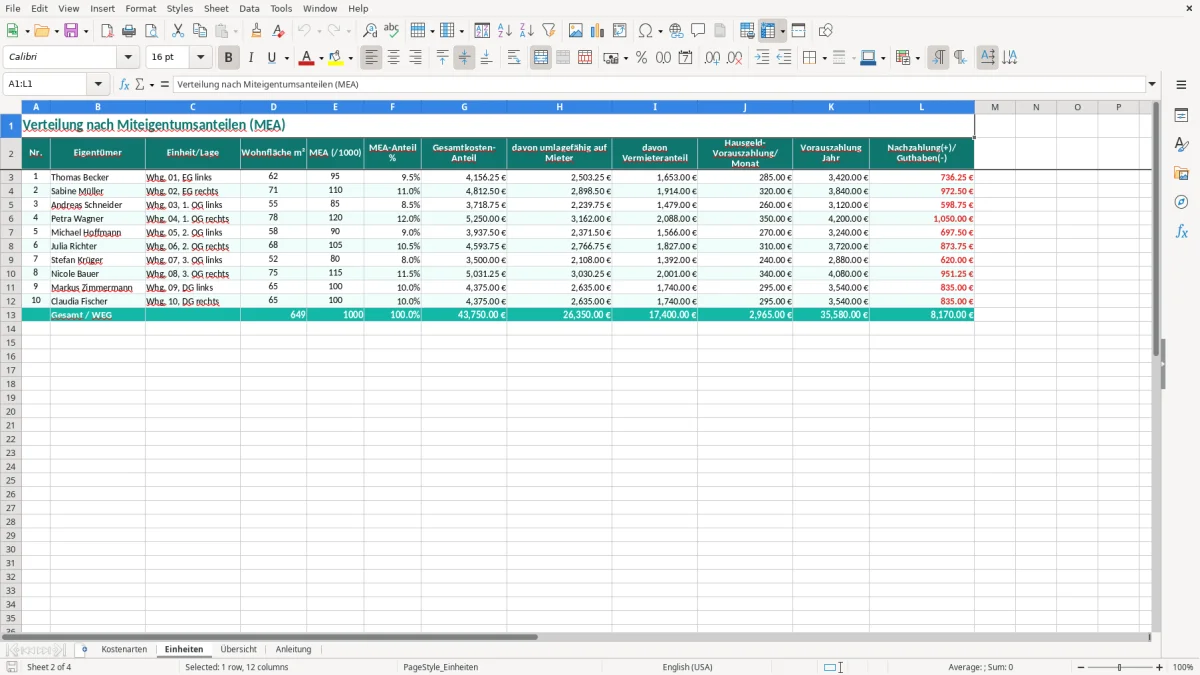Toggle Center Vertically alignment
This screenshot has width=1200, height=675.
pos(464,58)
